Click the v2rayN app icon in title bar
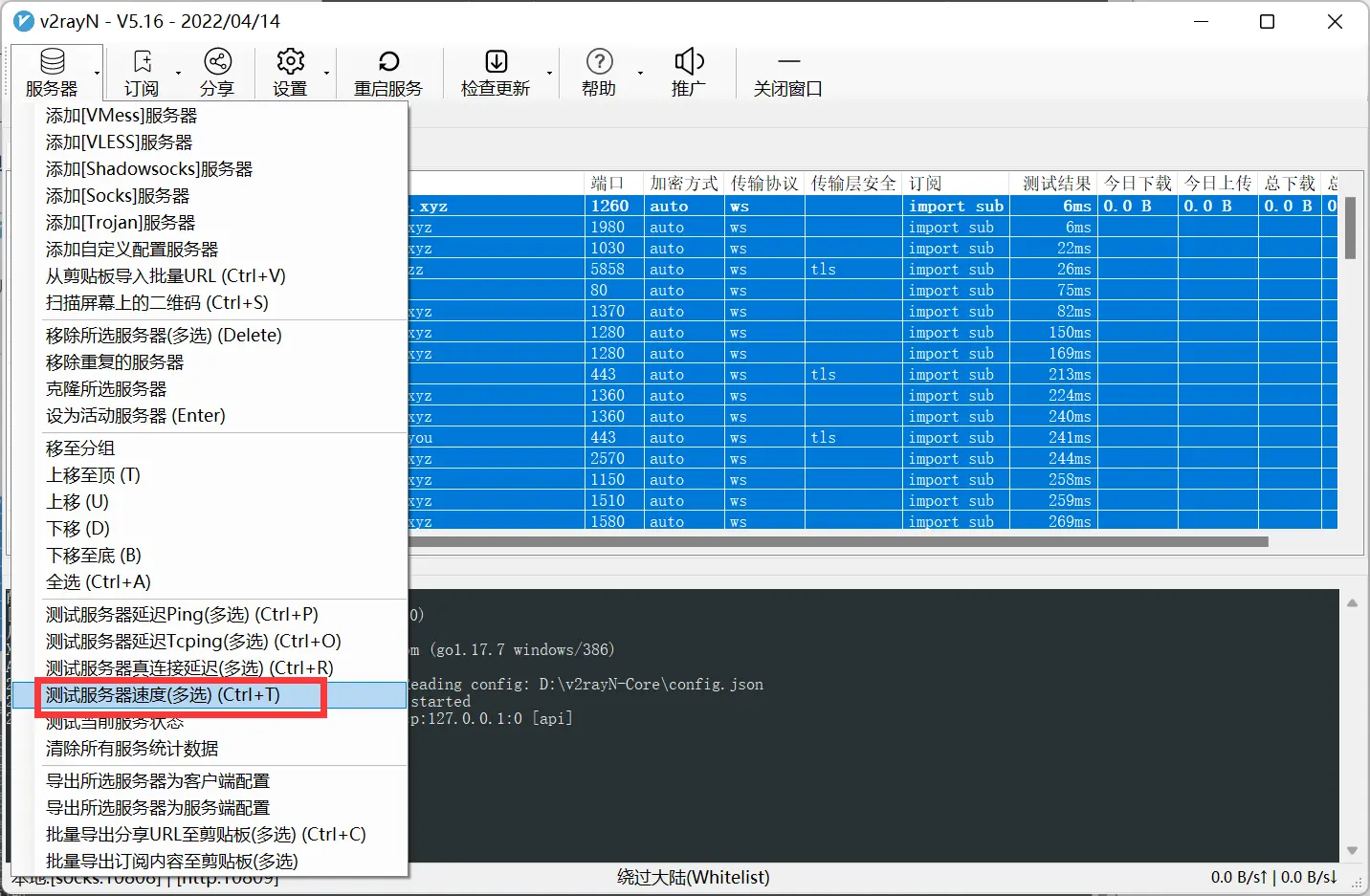Screen dimensions: 1370x896 pos(24,21)
